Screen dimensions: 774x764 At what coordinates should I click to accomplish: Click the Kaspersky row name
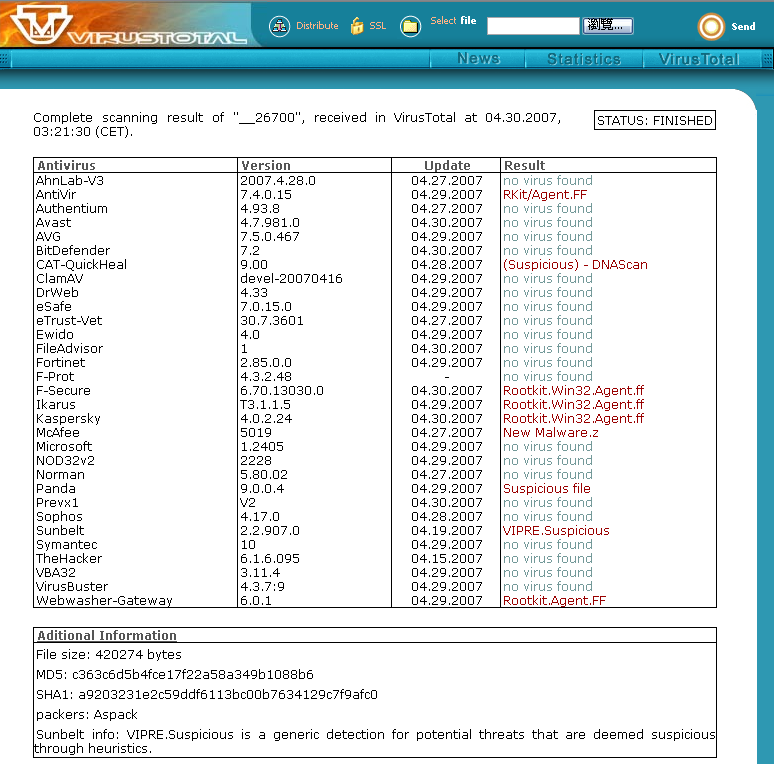click(x=68, y=419)
